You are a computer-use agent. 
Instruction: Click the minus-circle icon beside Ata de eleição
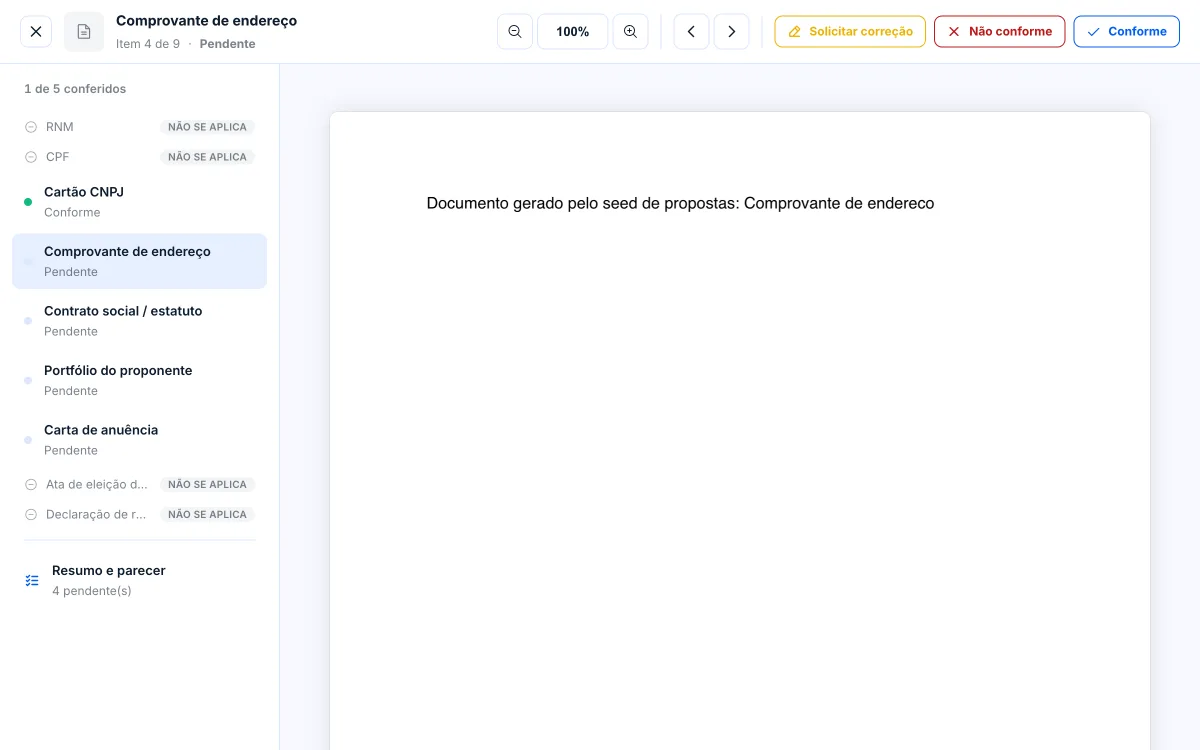[x=31, y=484]
